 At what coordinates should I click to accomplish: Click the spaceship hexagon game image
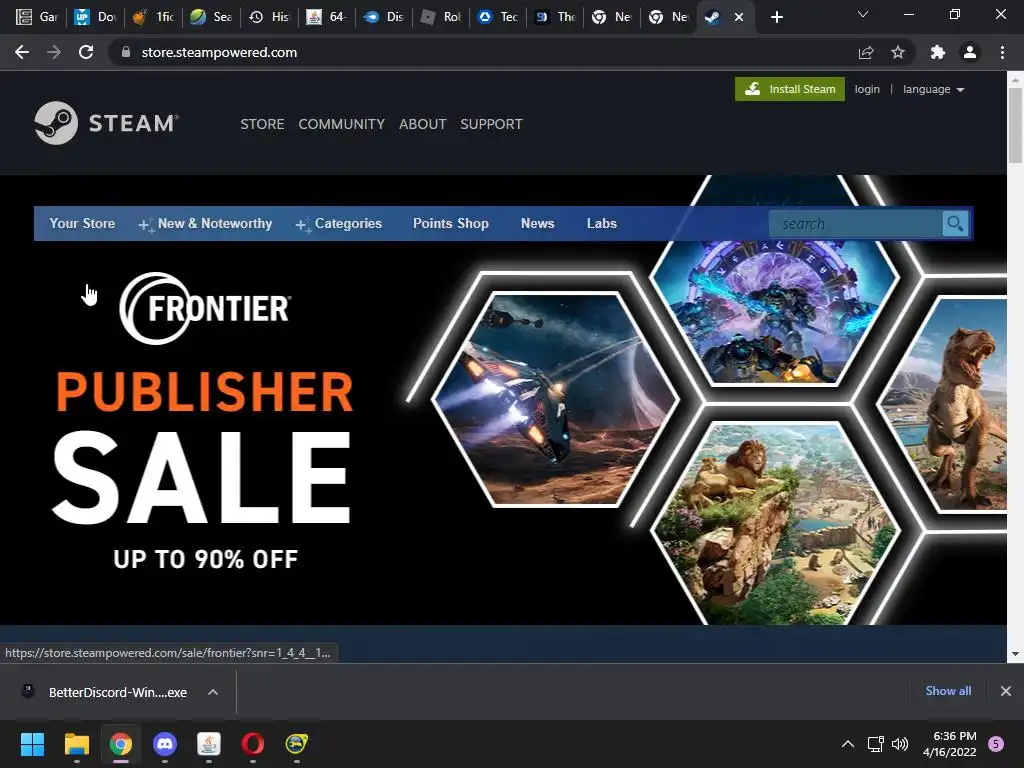pos(555,400)
